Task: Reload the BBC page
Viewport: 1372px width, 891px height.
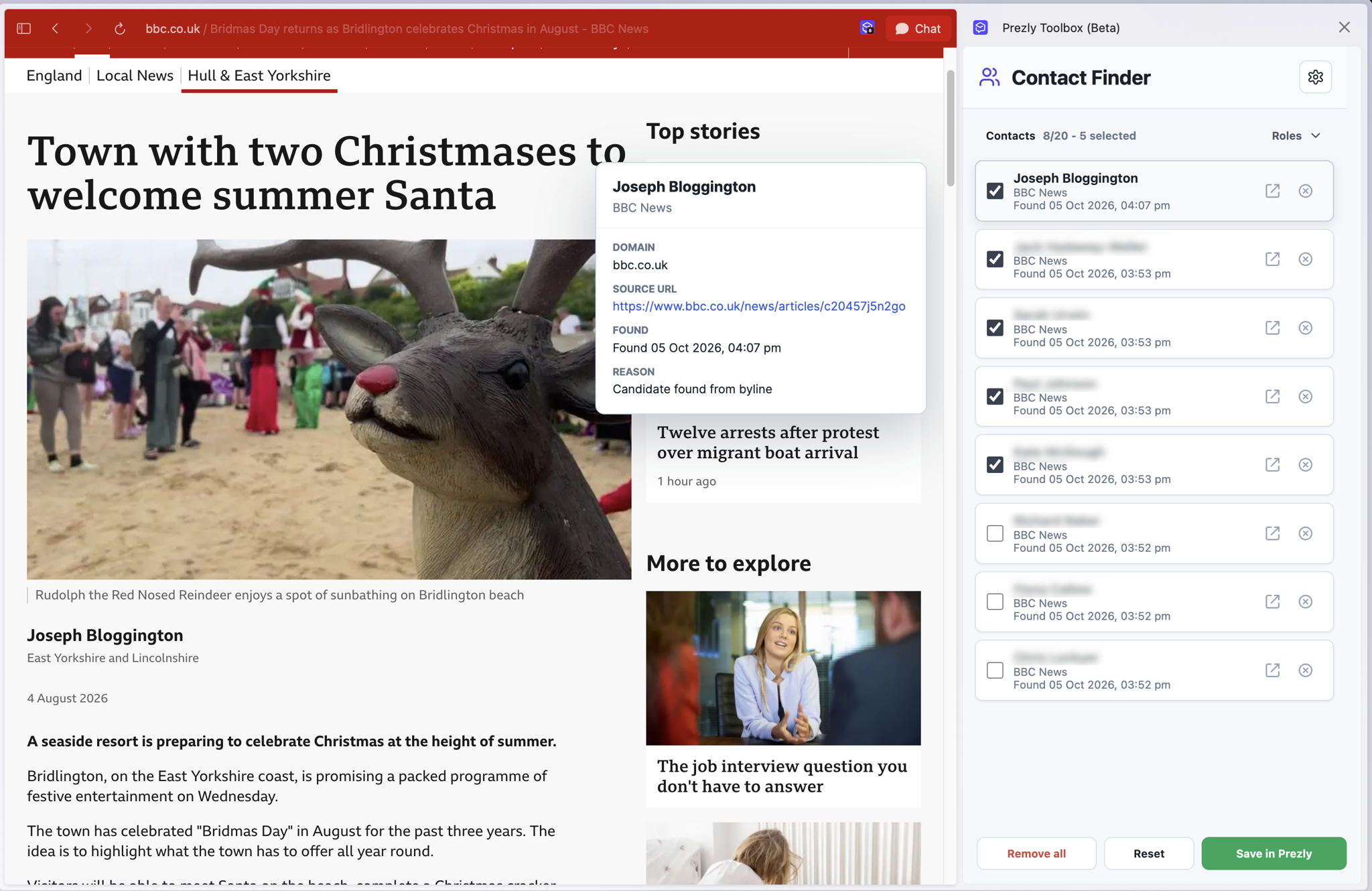Action: tap(120, 29)
